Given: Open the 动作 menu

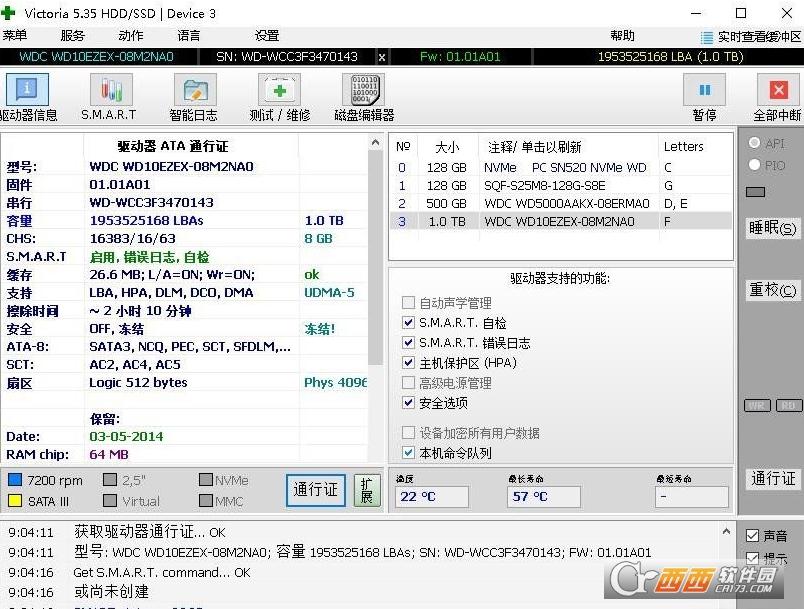Looking at the screenshot, I should coord(131,35).
